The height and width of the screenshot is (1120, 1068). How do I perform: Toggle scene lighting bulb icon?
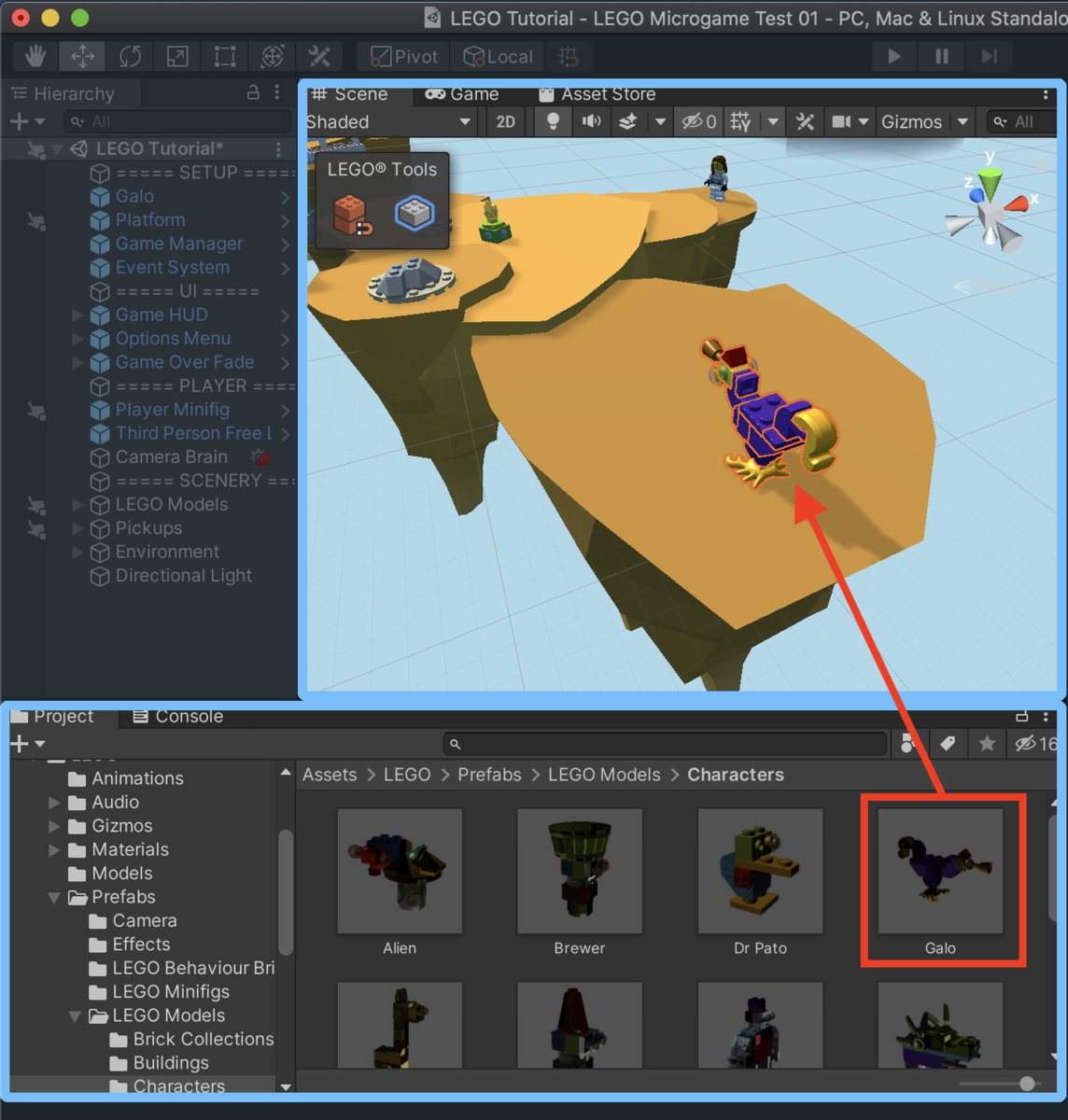(x=553, y=121)
